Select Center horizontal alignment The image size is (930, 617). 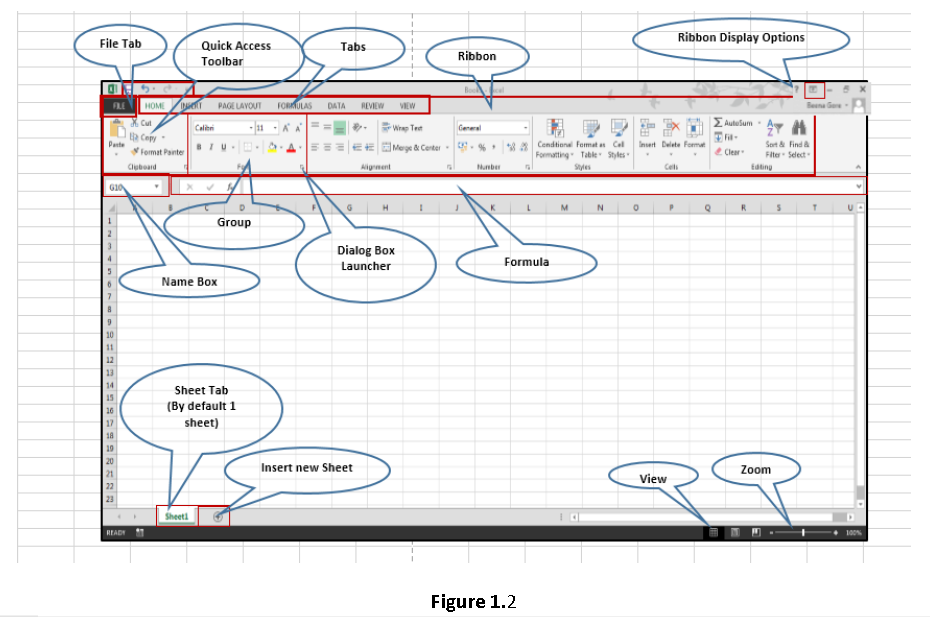click(327, 147)
